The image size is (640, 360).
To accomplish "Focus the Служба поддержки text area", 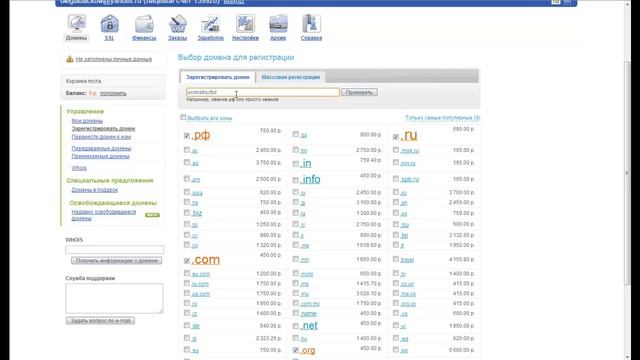I will click(114, 298).
